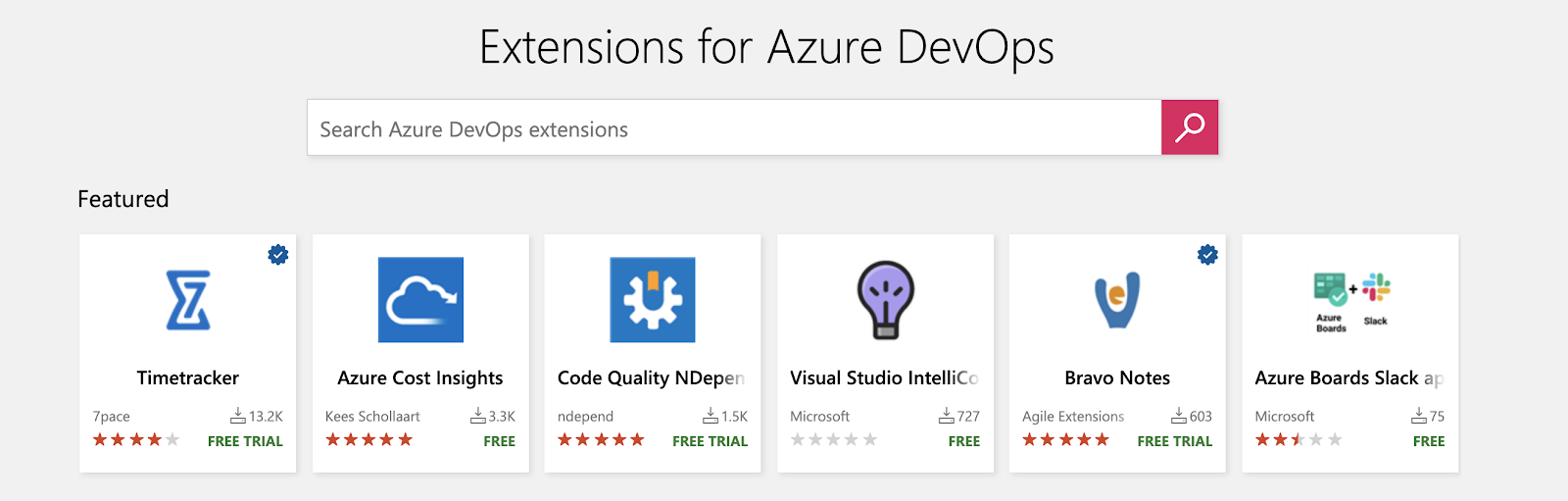The height and width of the screenshot is (501, 1568).
Task: Click the Code Quality NDepend gear icon
Action: pyautogui.click(x=653, y=300)
